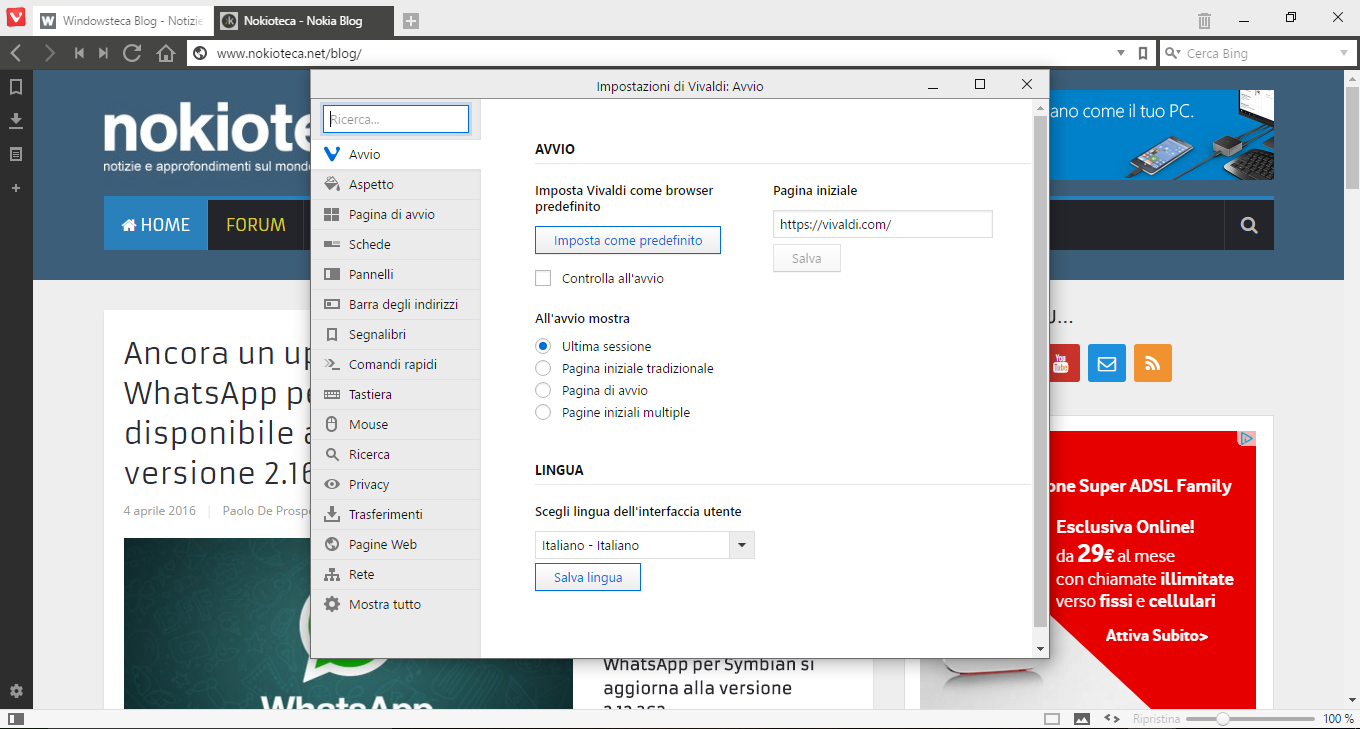Go forward with the forward arrow

(49, 53)
